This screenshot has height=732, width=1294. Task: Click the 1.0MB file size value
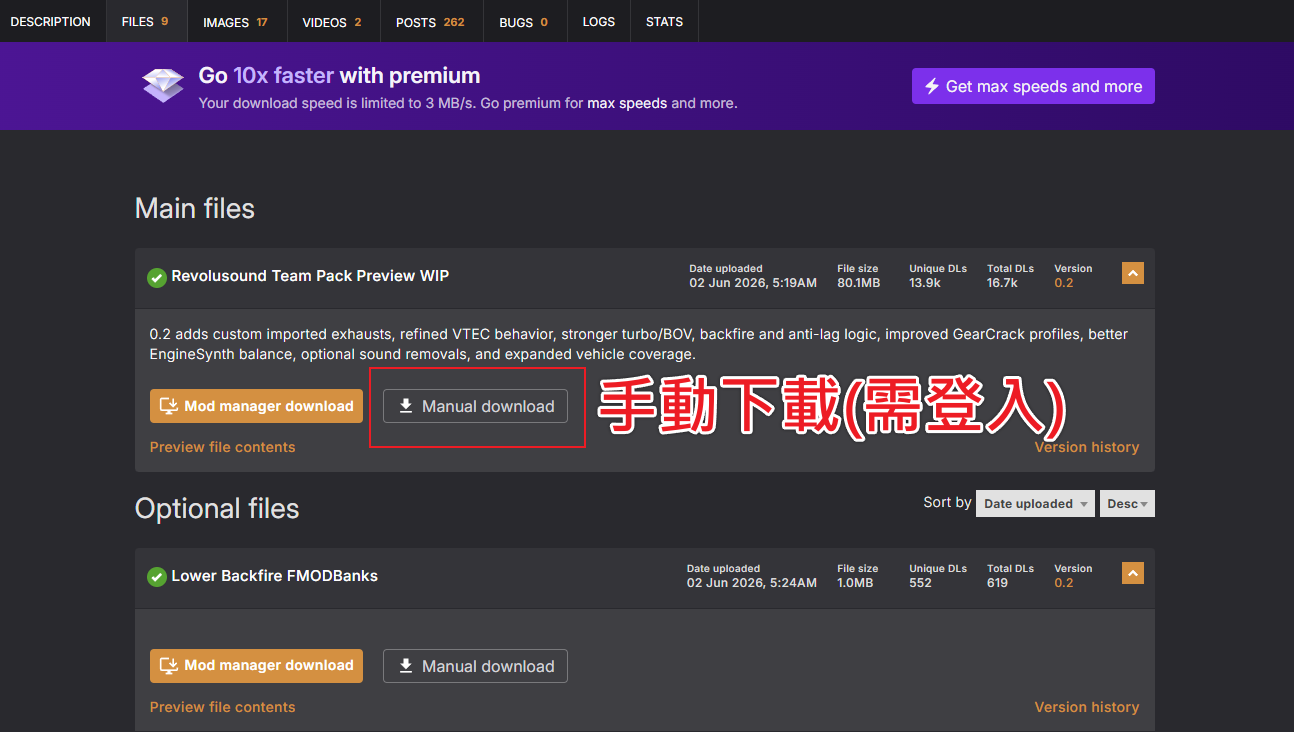(x=856, y=583)
